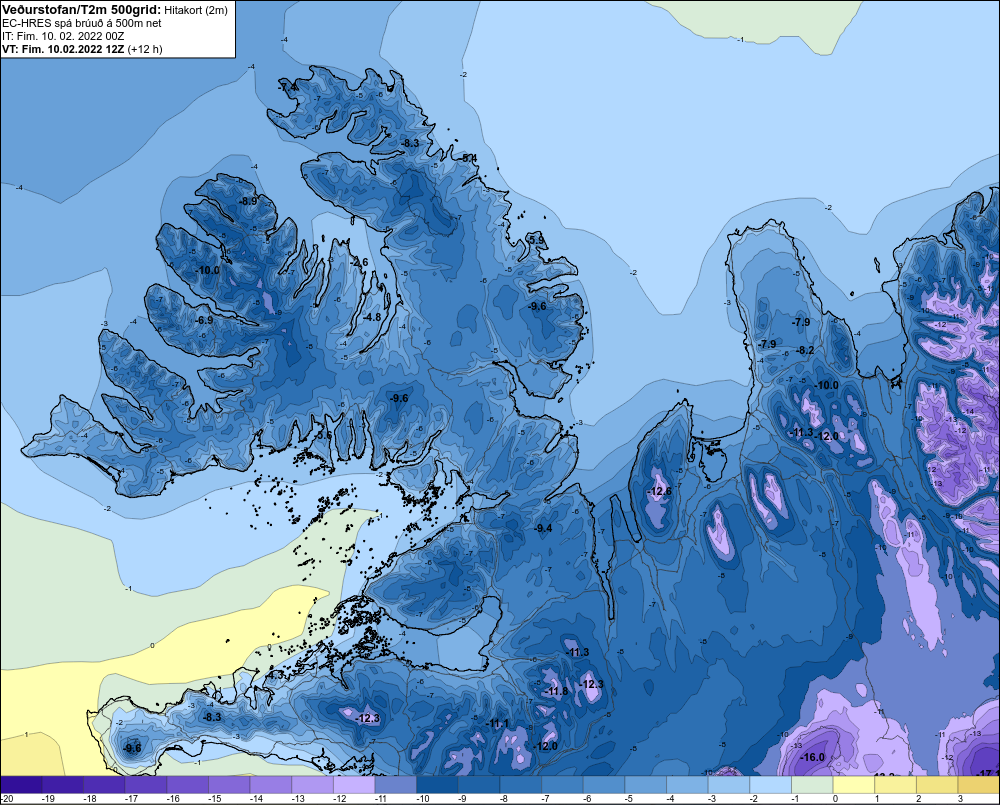Click the map title 'Veðurstofan/T2m 500grid'
Viewport: 1000px width, 805px height.
coord(80,10)
